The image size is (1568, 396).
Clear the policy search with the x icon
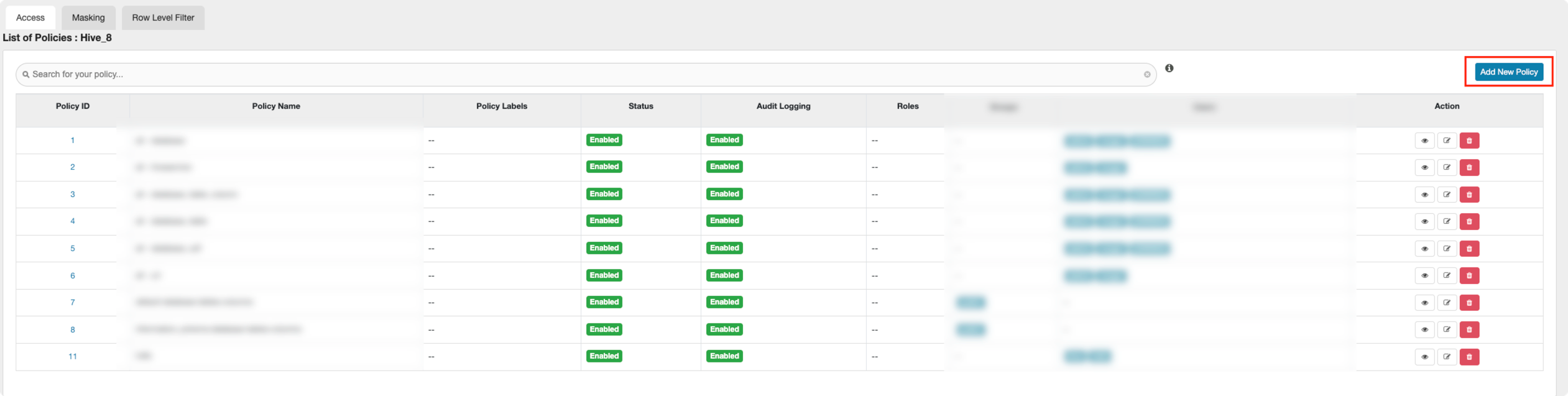pos(1146,75)
